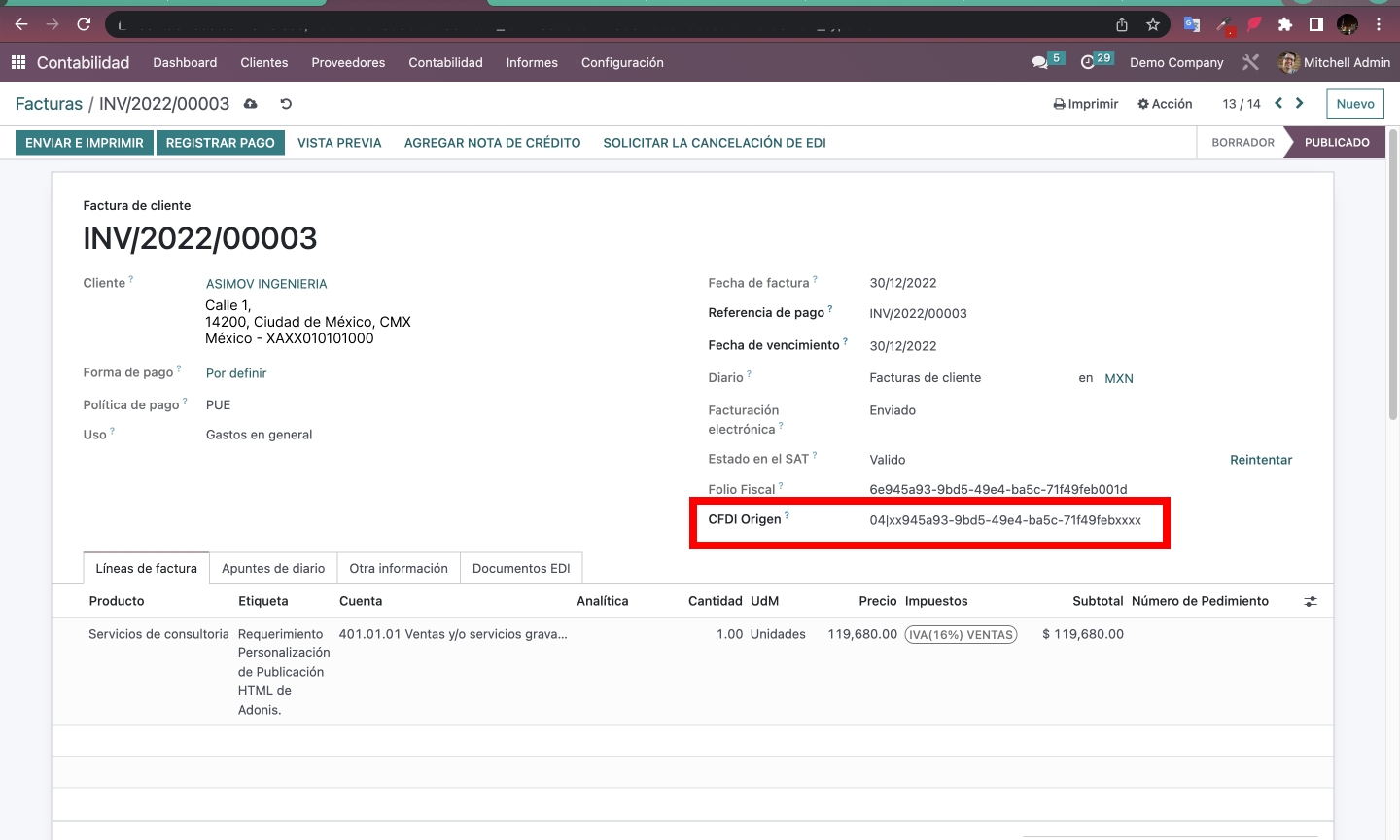Select the BORRADOR status stage
1400x840 pixels.
(x=1242, y=143)
